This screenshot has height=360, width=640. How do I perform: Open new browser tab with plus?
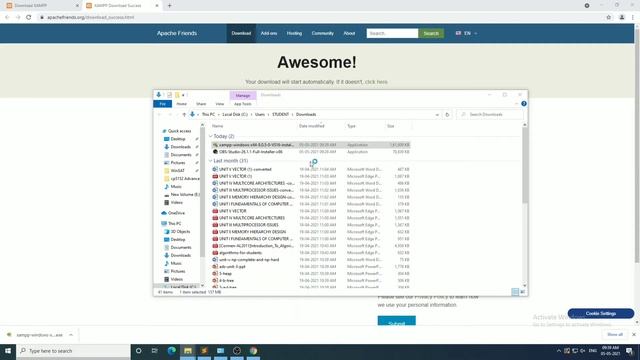click(169, 6)
